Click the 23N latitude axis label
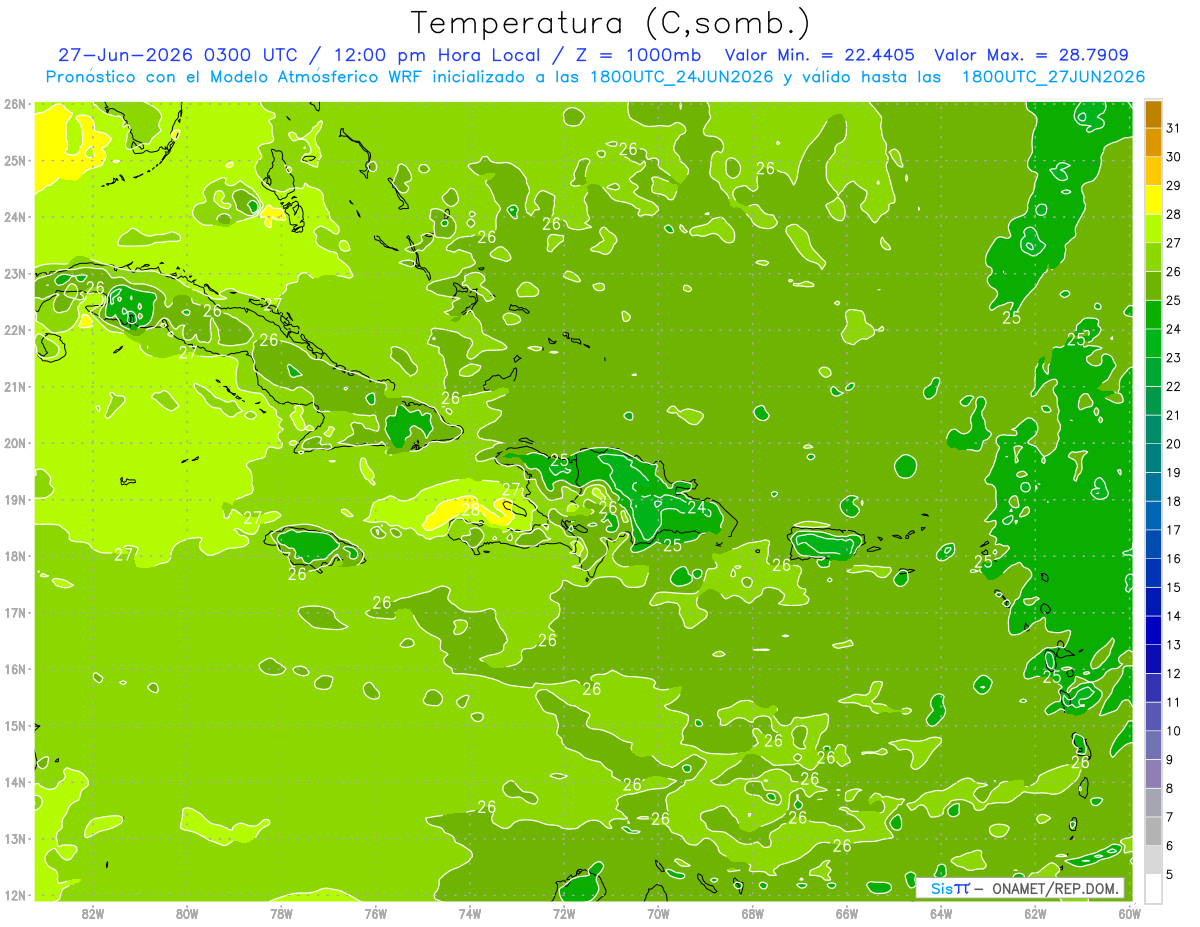The width and height of the screenshot is (1200, 927). coord(15,273)
